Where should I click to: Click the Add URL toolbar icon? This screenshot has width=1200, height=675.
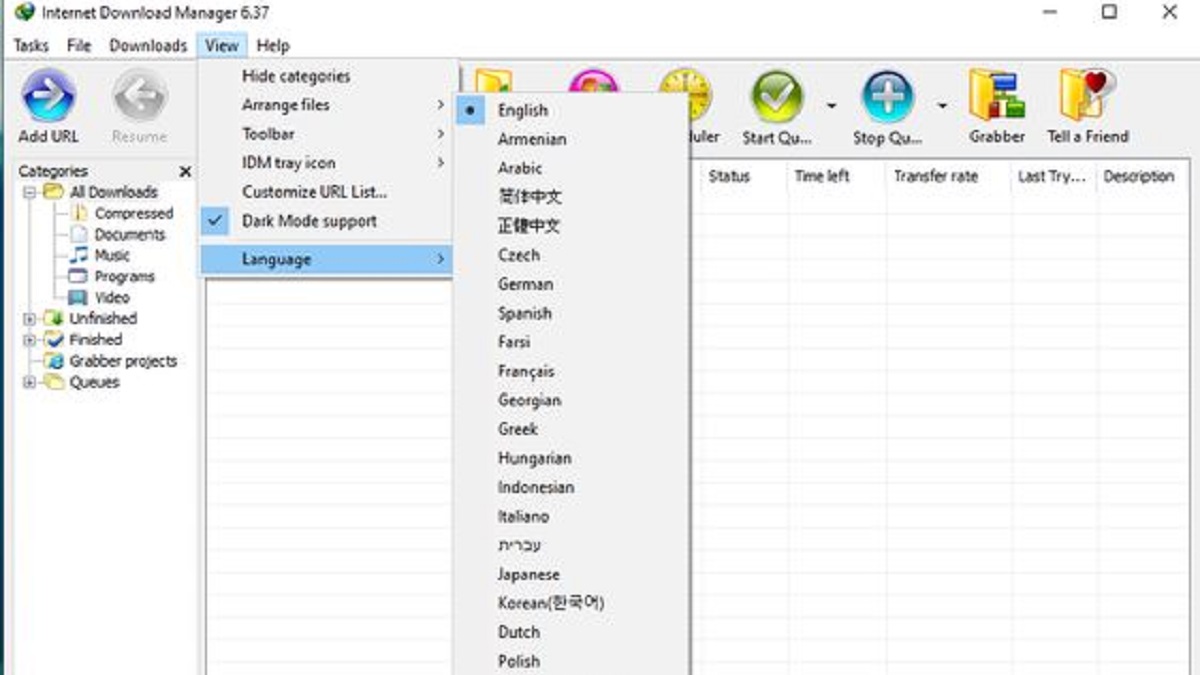[48, 97]
